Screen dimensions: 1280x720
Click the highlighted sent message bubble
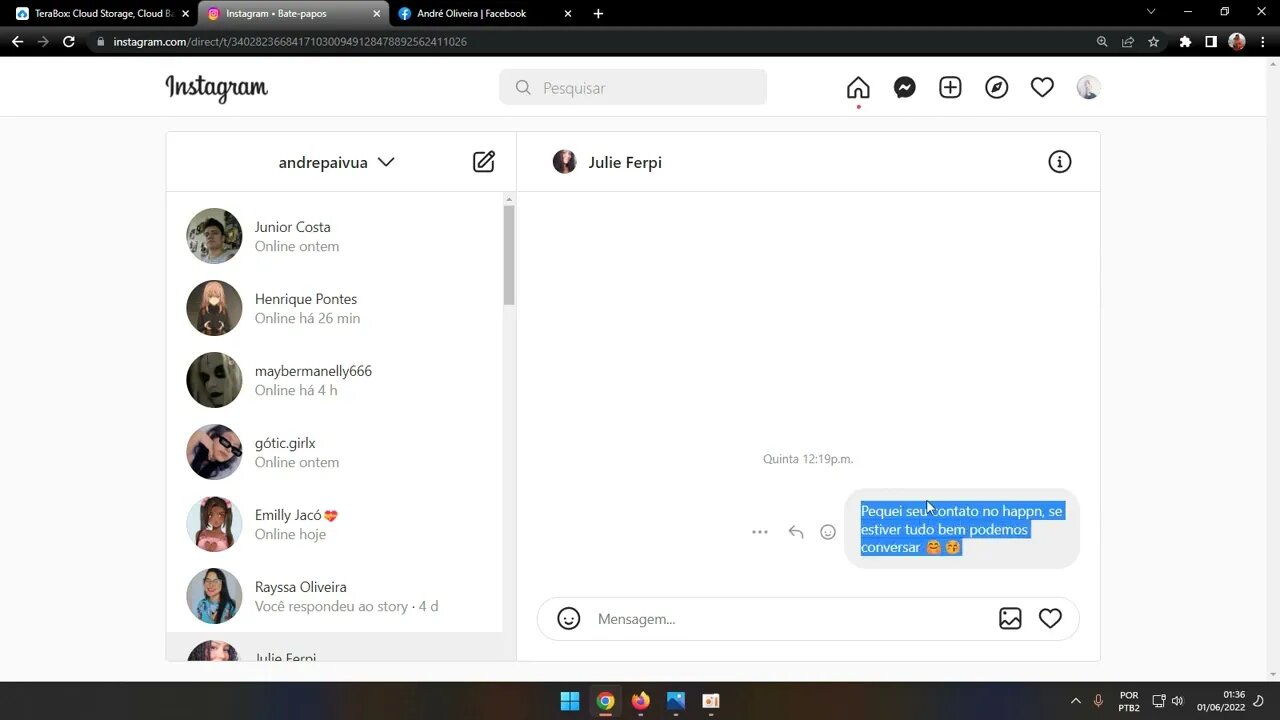962,529
